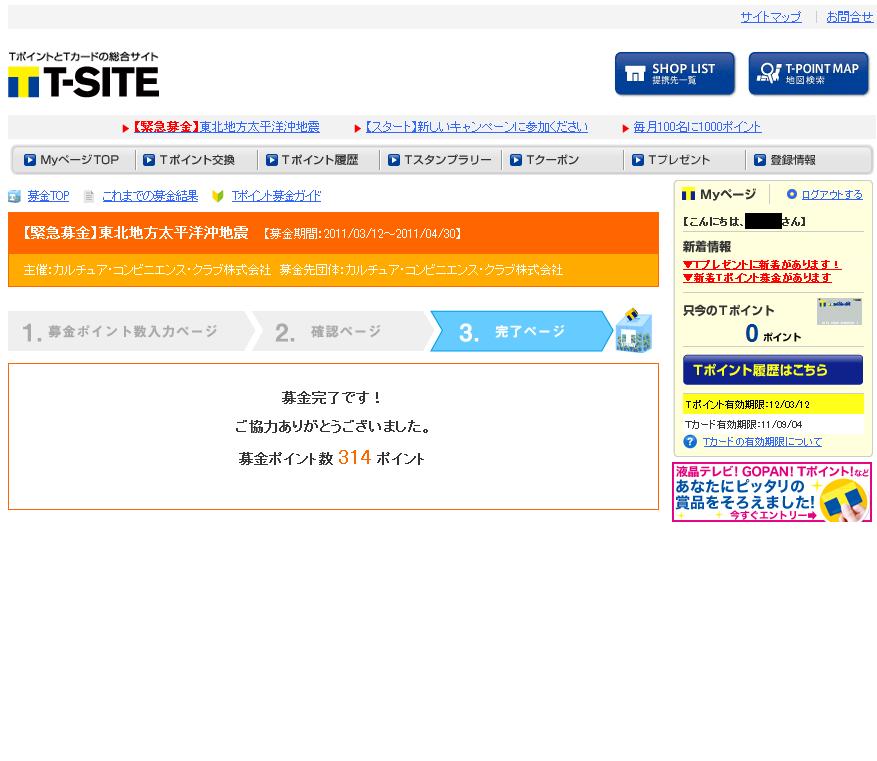Click the red arrow before 緊急募金 link

click(125, 128)
